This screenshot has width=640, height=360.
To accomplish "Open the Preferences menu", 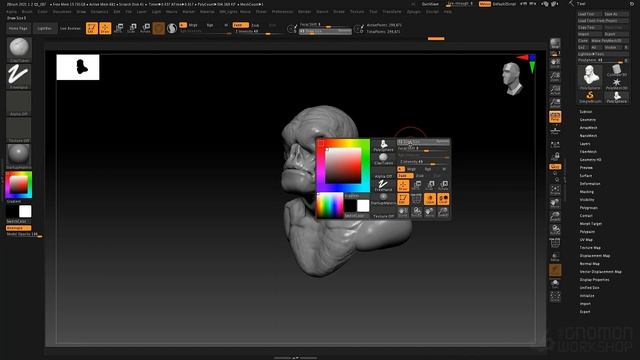I will click(282, 12).
